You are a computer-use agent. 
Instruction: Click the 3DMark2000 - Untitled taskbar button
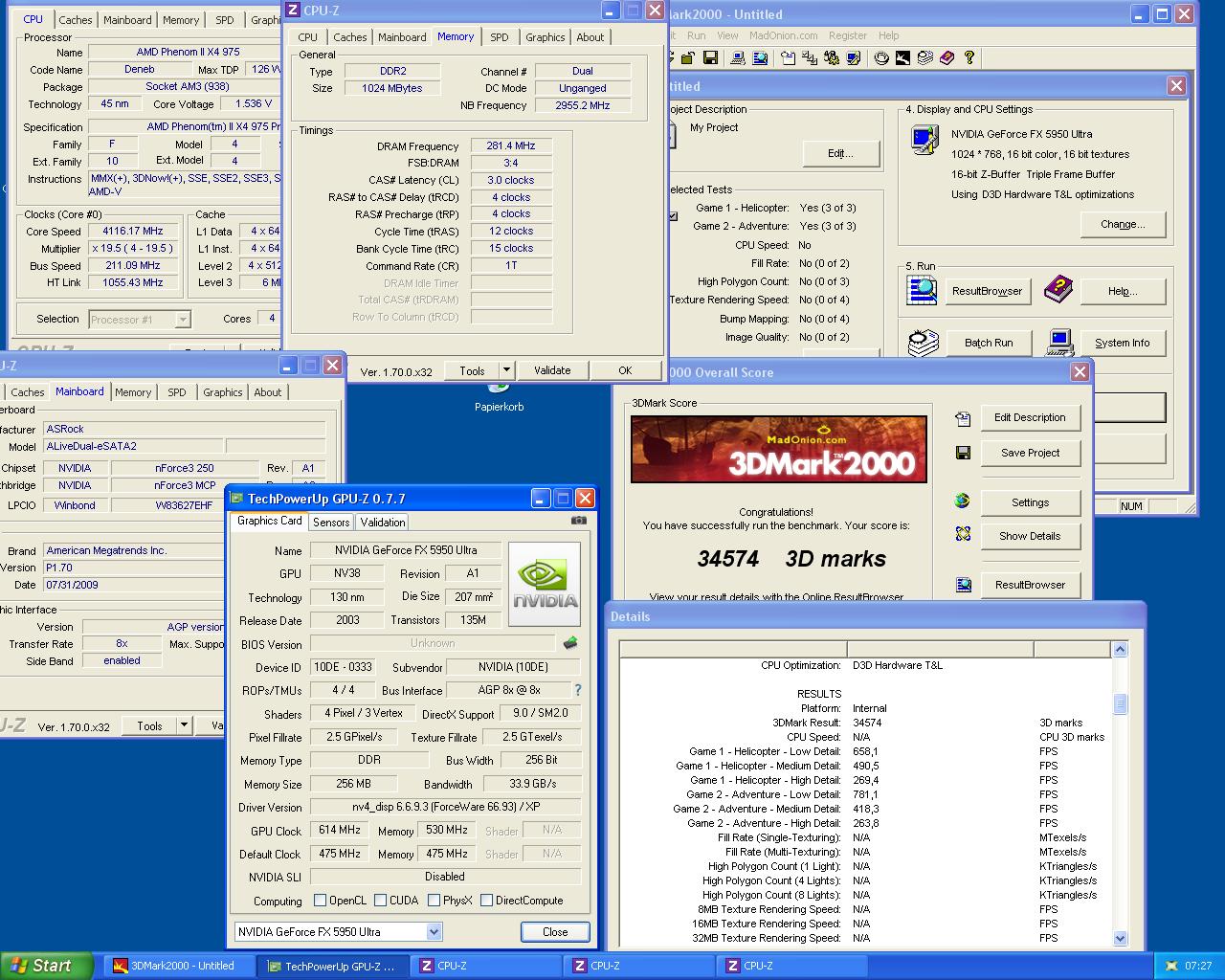pyautogui.click(x=180, y=966)
